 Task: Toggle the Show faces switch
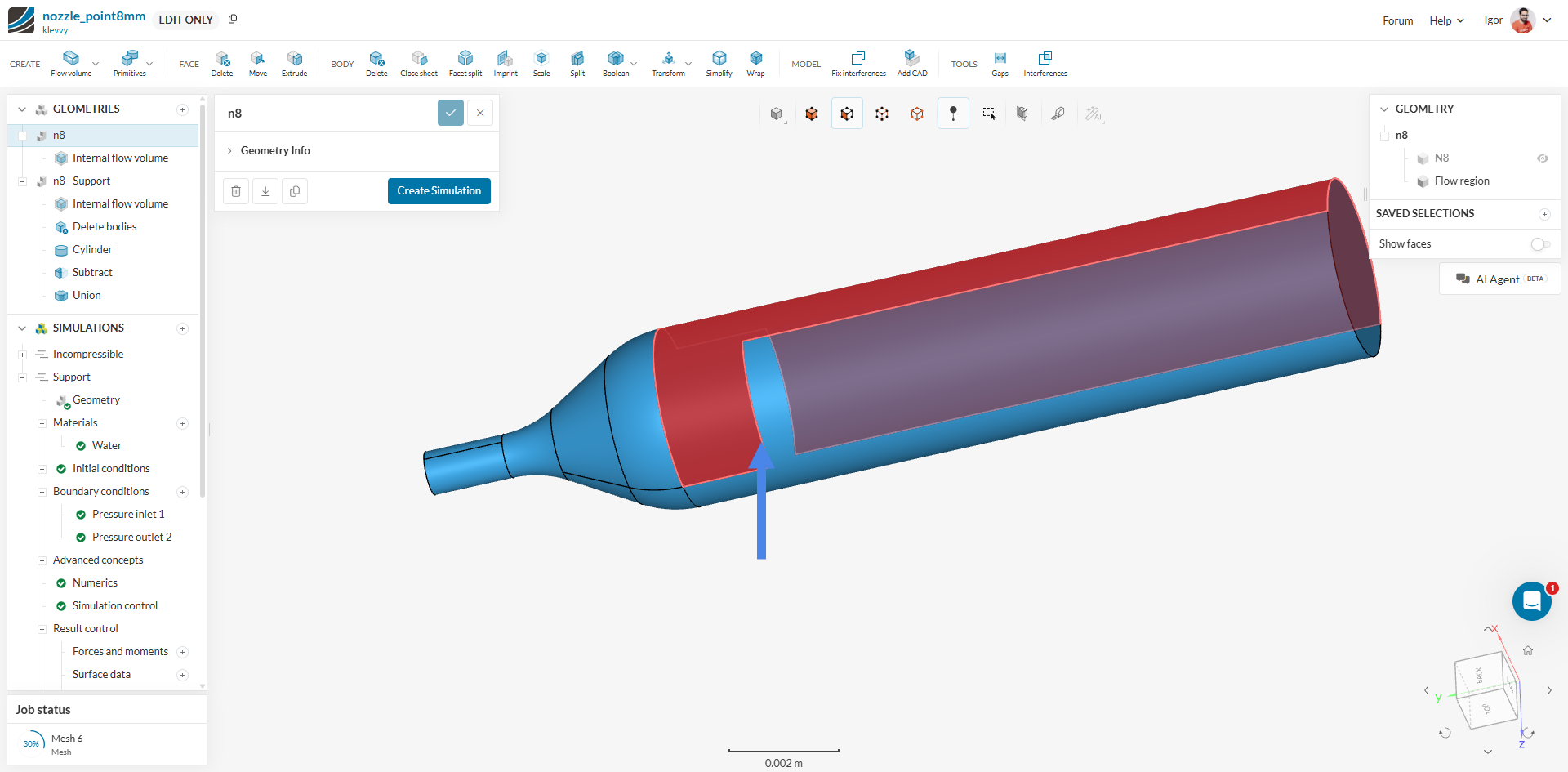pos(1540,244)
